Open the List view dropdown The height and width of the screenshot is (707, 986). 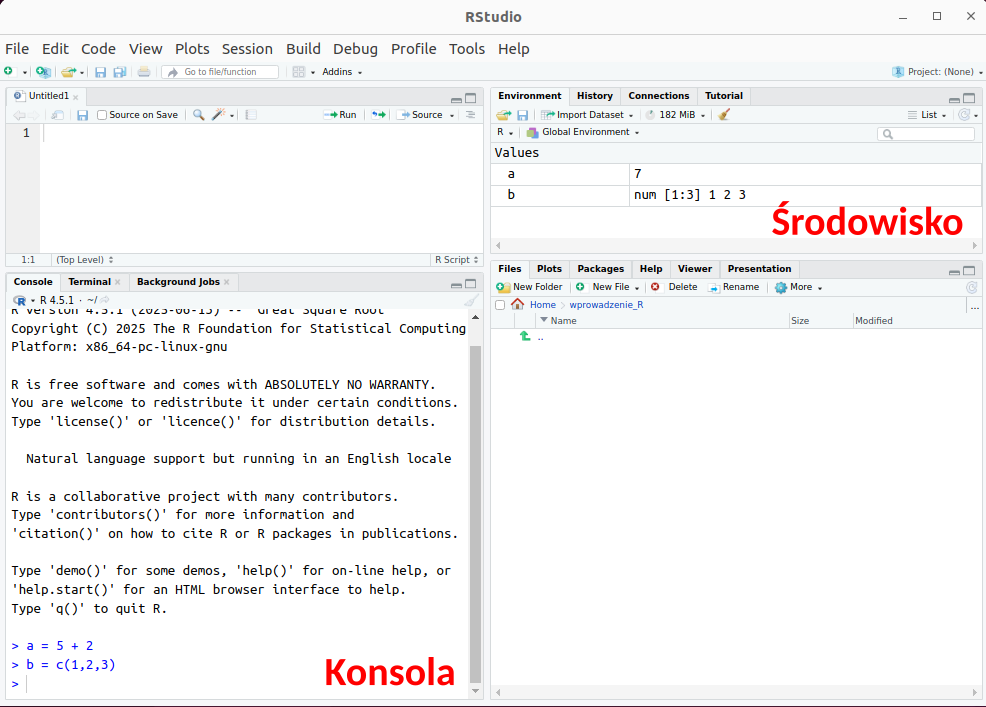click(928, 114)
